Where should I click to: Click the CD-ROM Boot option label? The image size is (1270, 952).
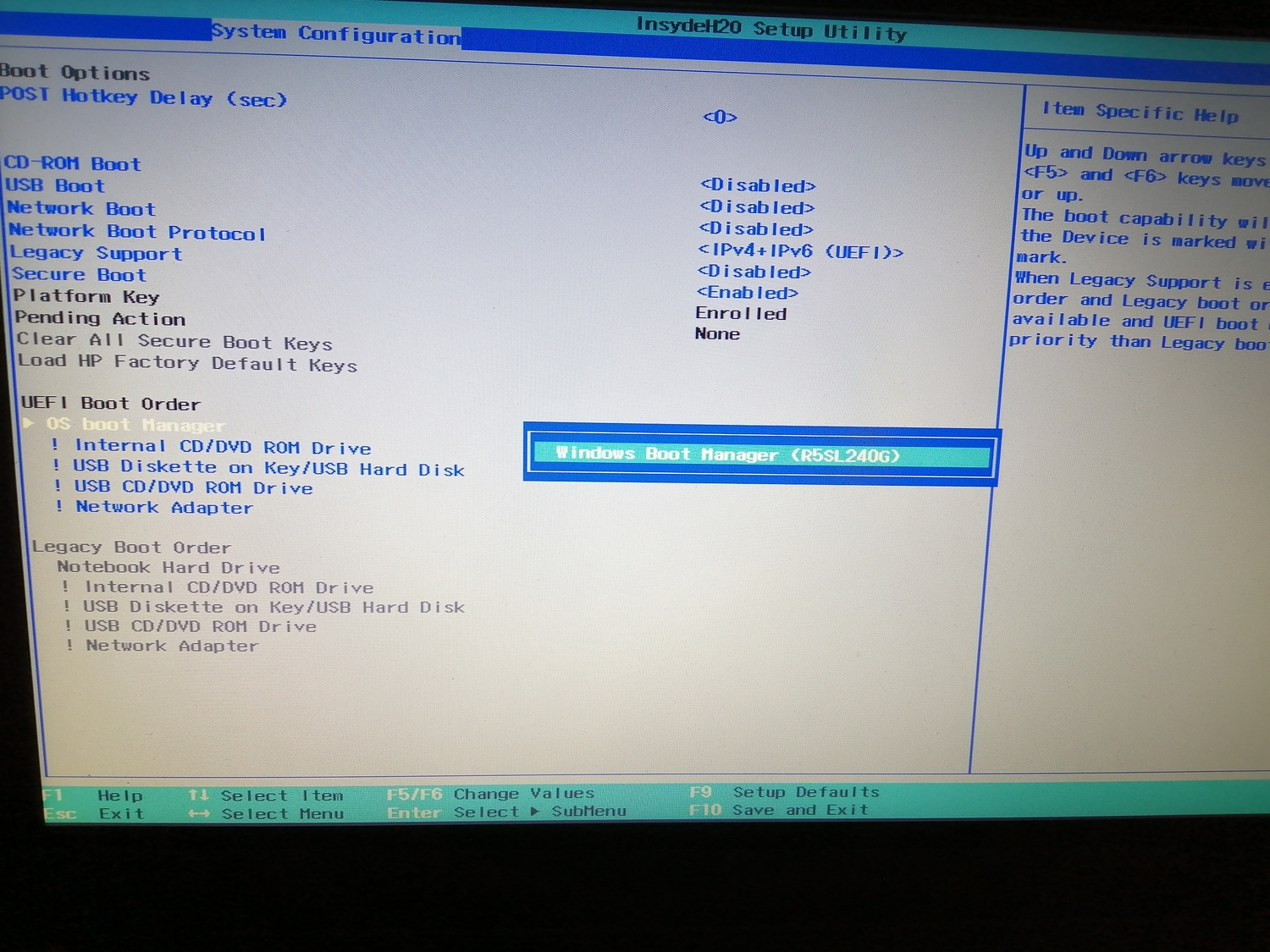click(73, 163)
